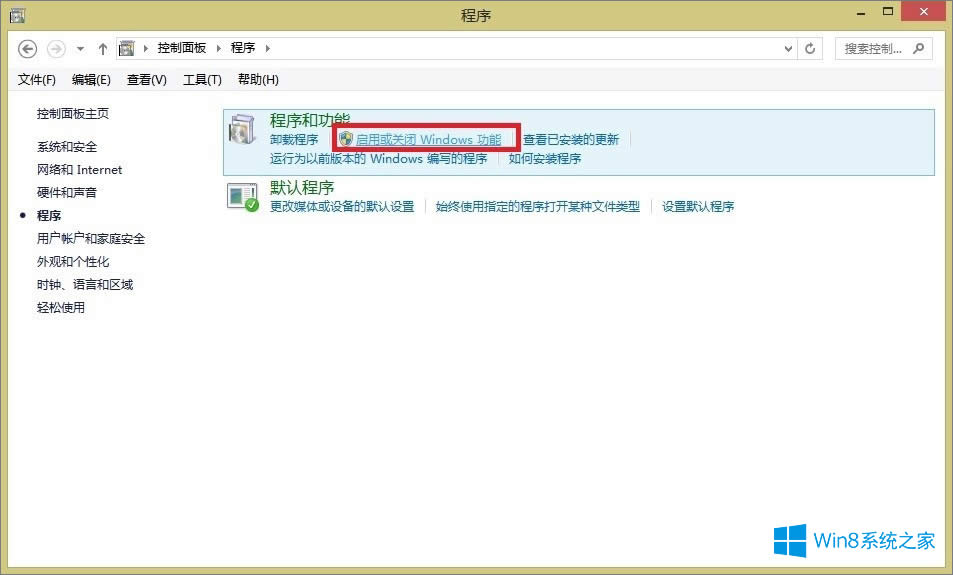Viewport: 953px width, 575px height.
Task: Expand the chevron after 程序 breadcrumb
Action: 267,48
